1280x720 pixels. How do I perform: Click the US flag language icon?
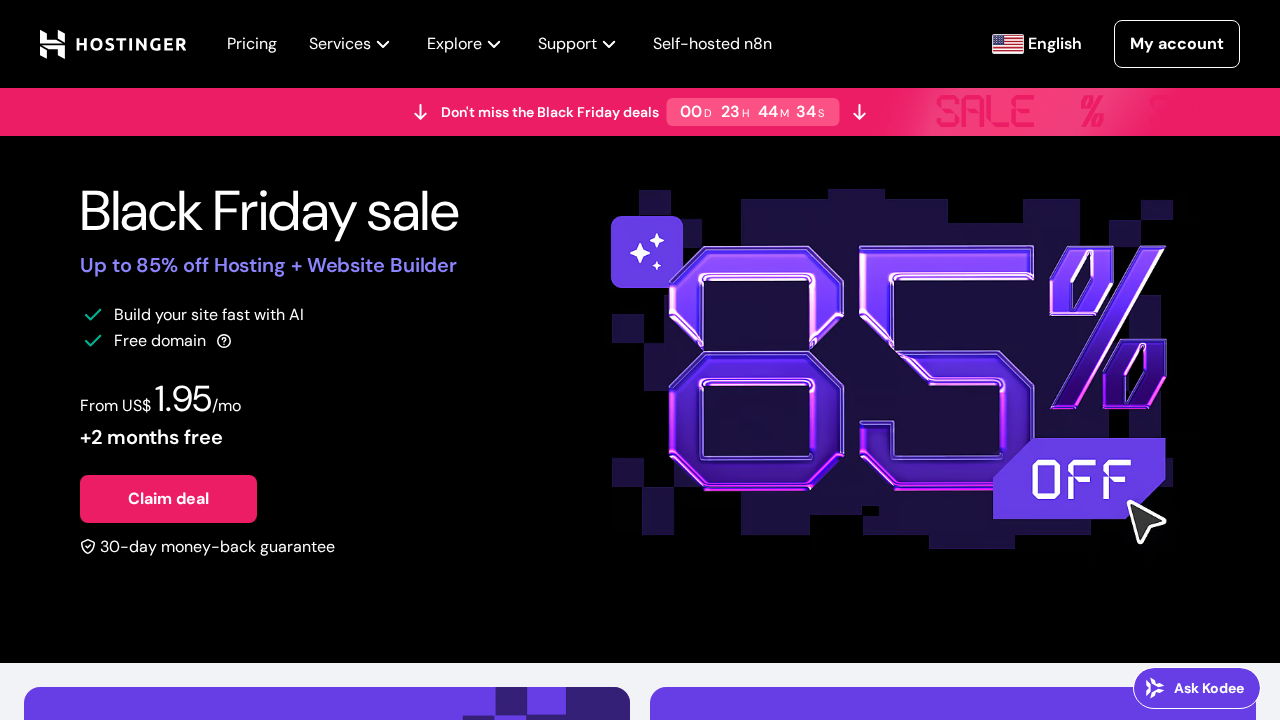tap(1007, 44)
